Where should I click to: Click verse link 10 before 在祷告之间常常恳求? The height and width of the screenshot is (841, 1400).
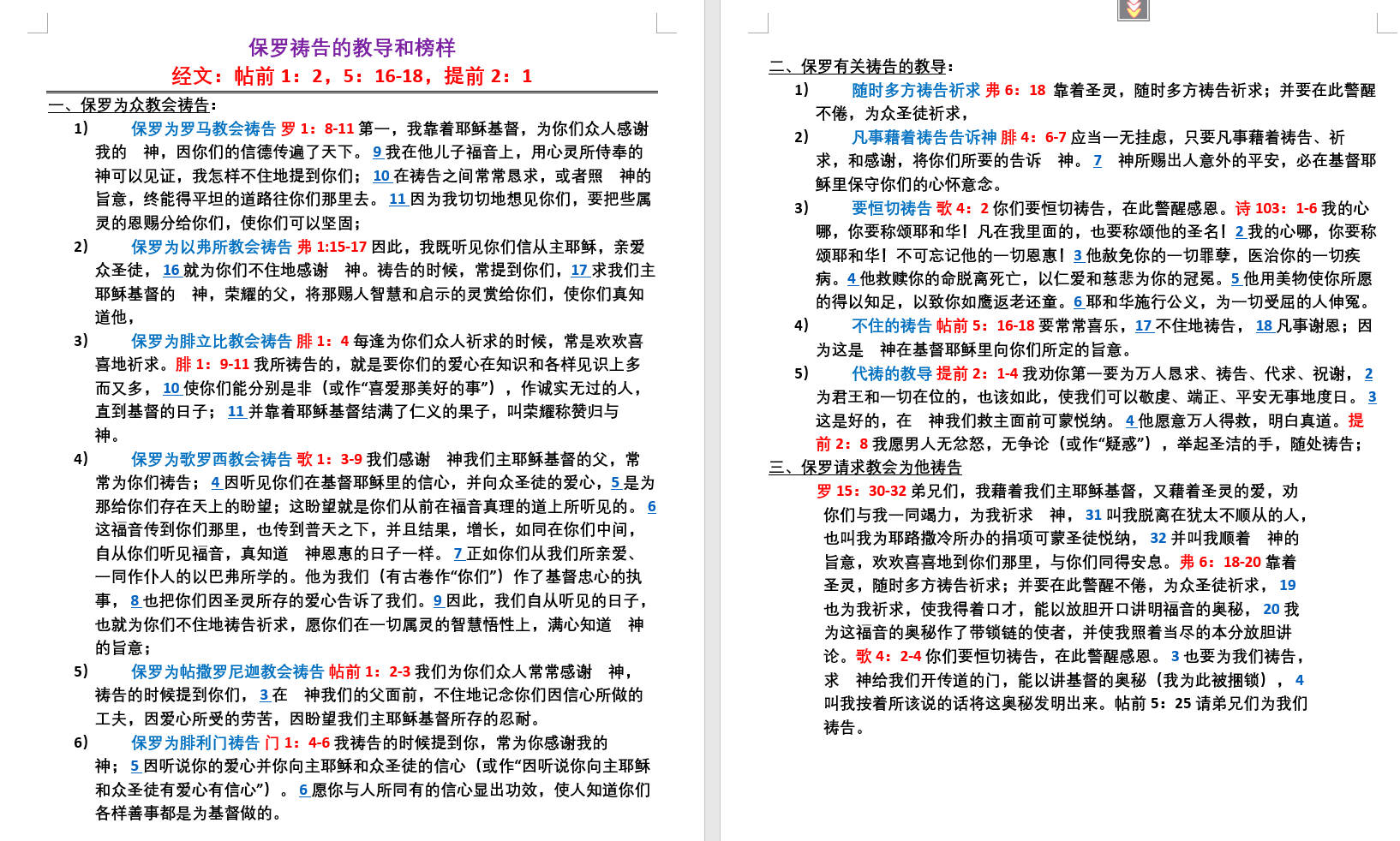[x=381, y=176]
